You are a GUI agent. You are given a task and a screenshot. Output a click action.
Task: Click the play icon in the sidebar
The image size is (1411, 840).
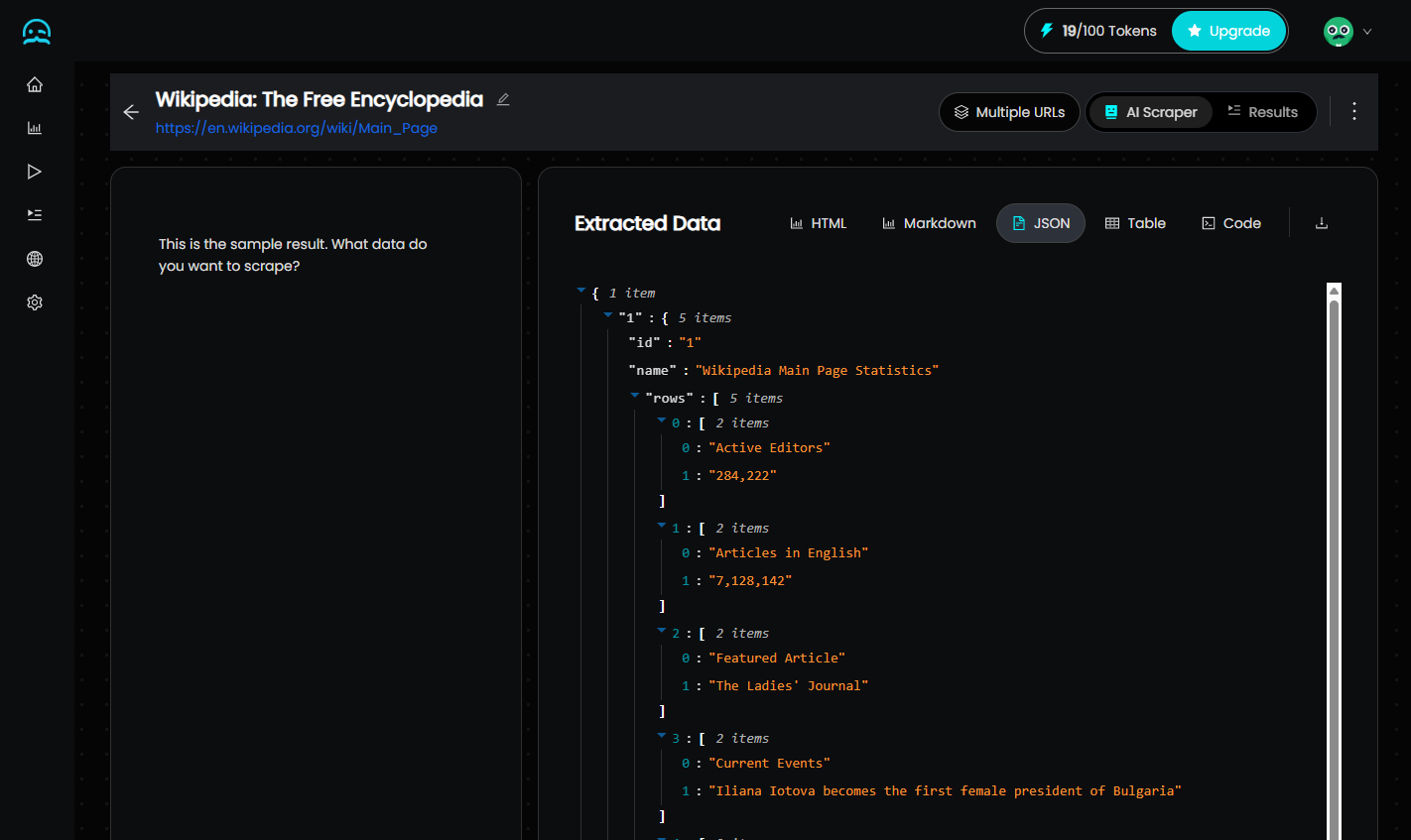[x=35, y=172]
